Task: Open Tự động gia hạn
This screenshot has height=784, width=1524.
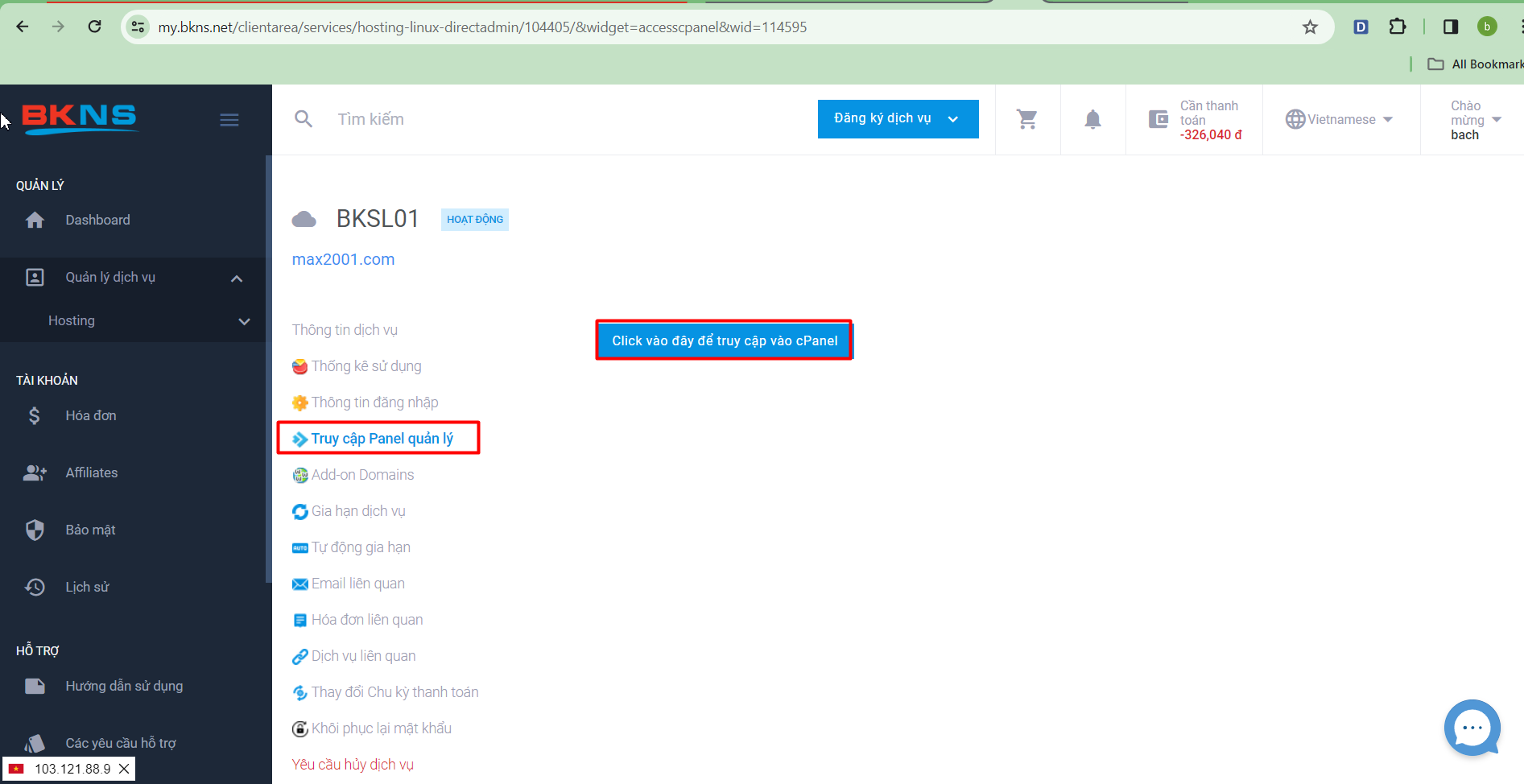Action: [351, 547]
